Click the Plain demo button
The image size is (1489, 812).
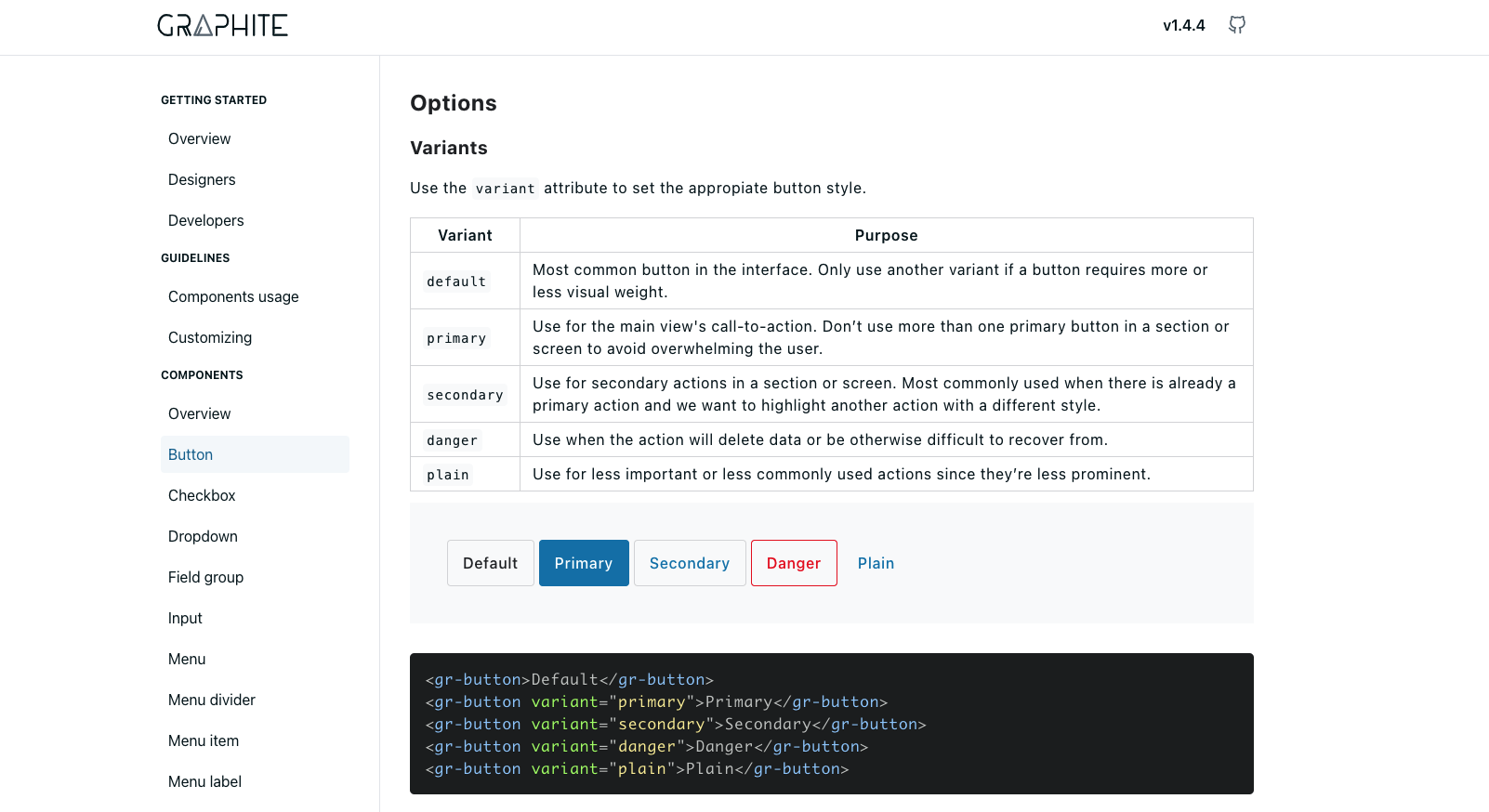(876, 563)
